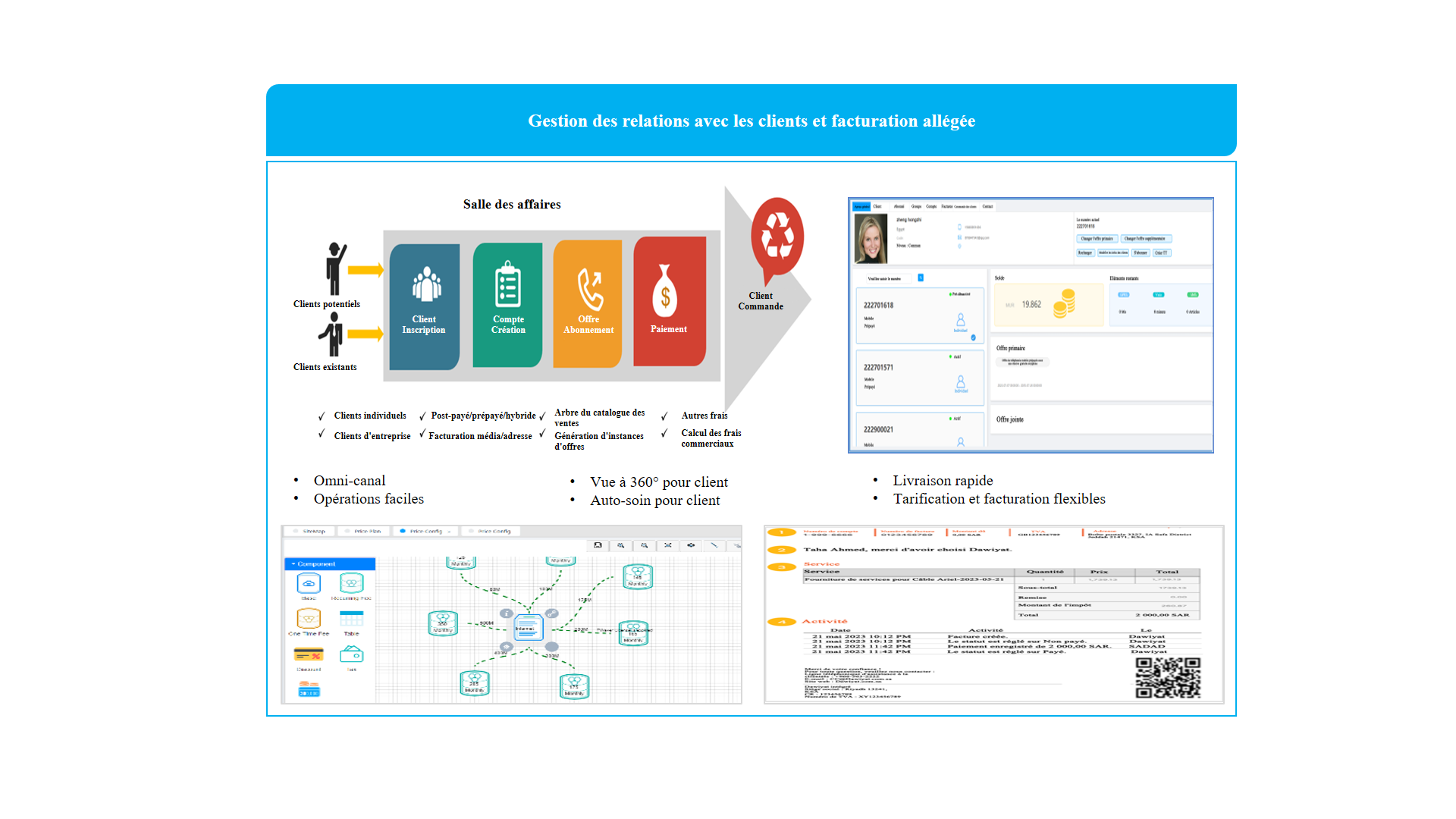The height and width of the screenshot is (819, 1456).
Task: Click the Paiement money bag icon
Action: coord(665,290)
